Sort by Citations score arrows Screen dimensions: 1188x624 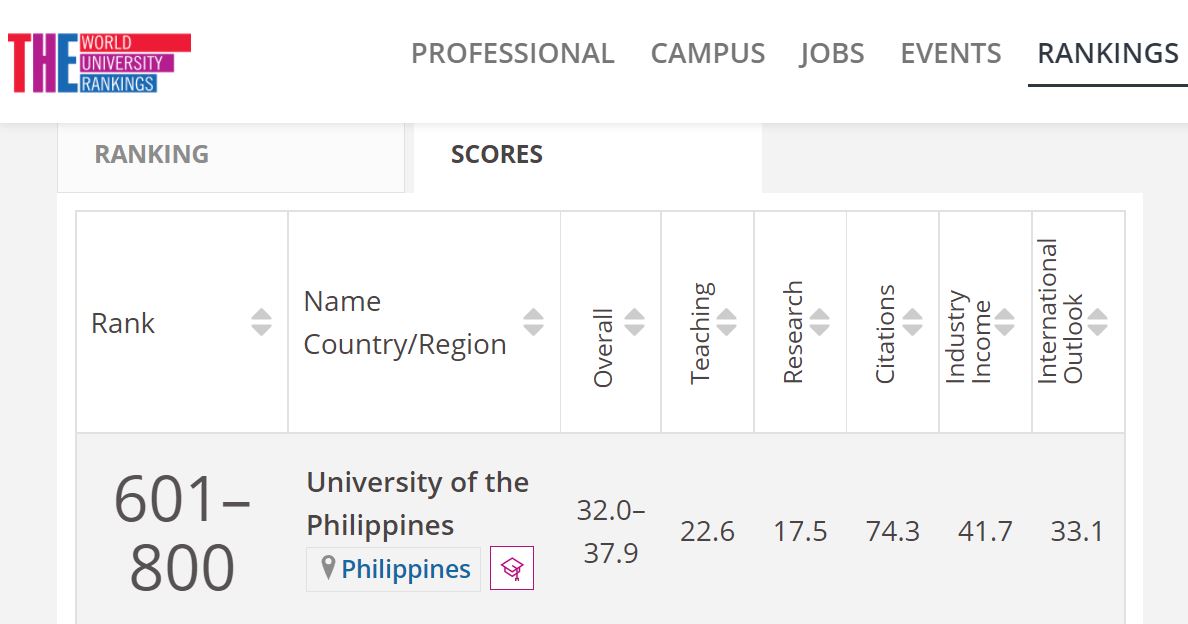(x=912, y=322)
